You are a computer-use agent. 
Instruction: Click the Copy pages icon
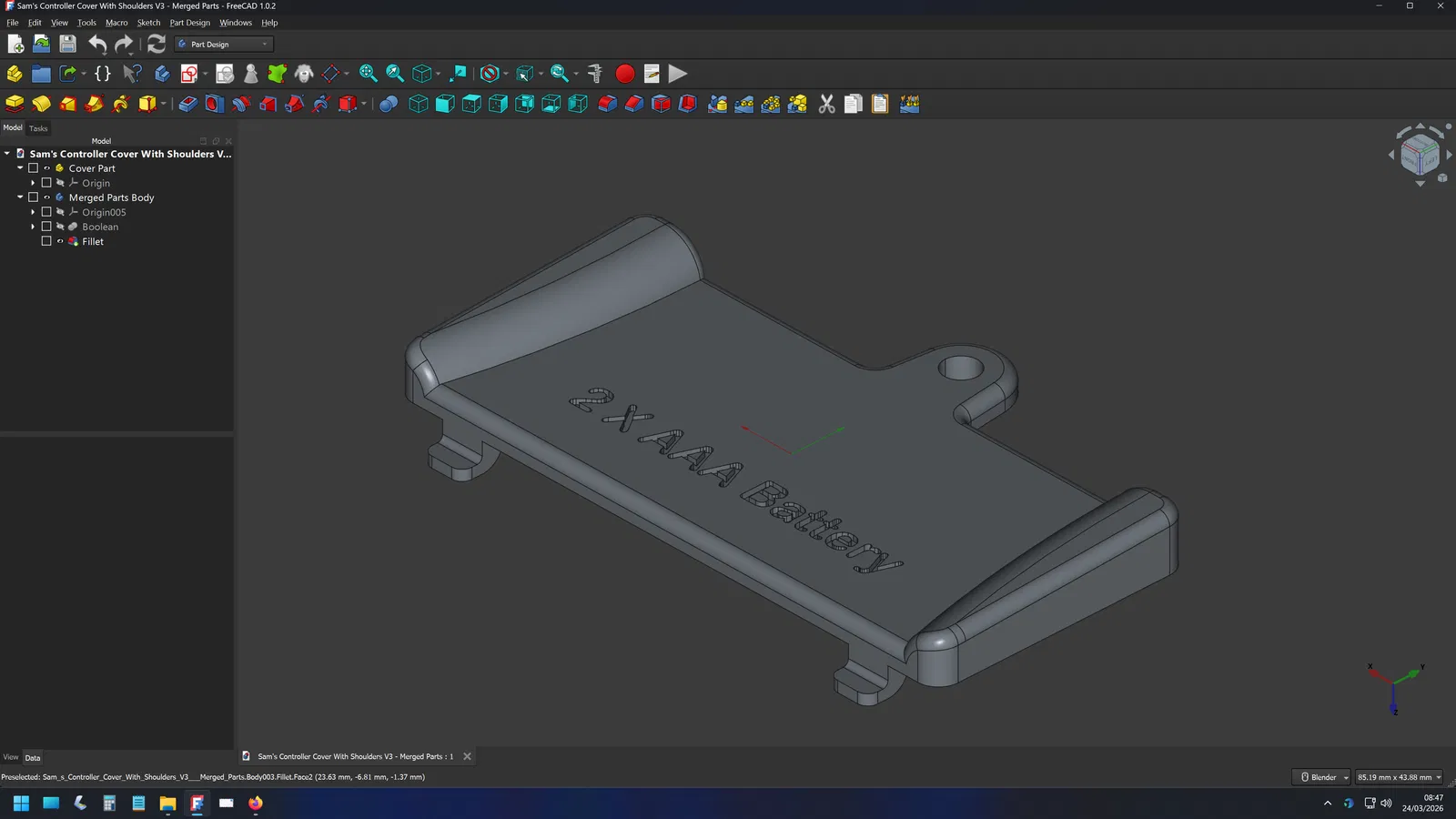coord(853,104)
